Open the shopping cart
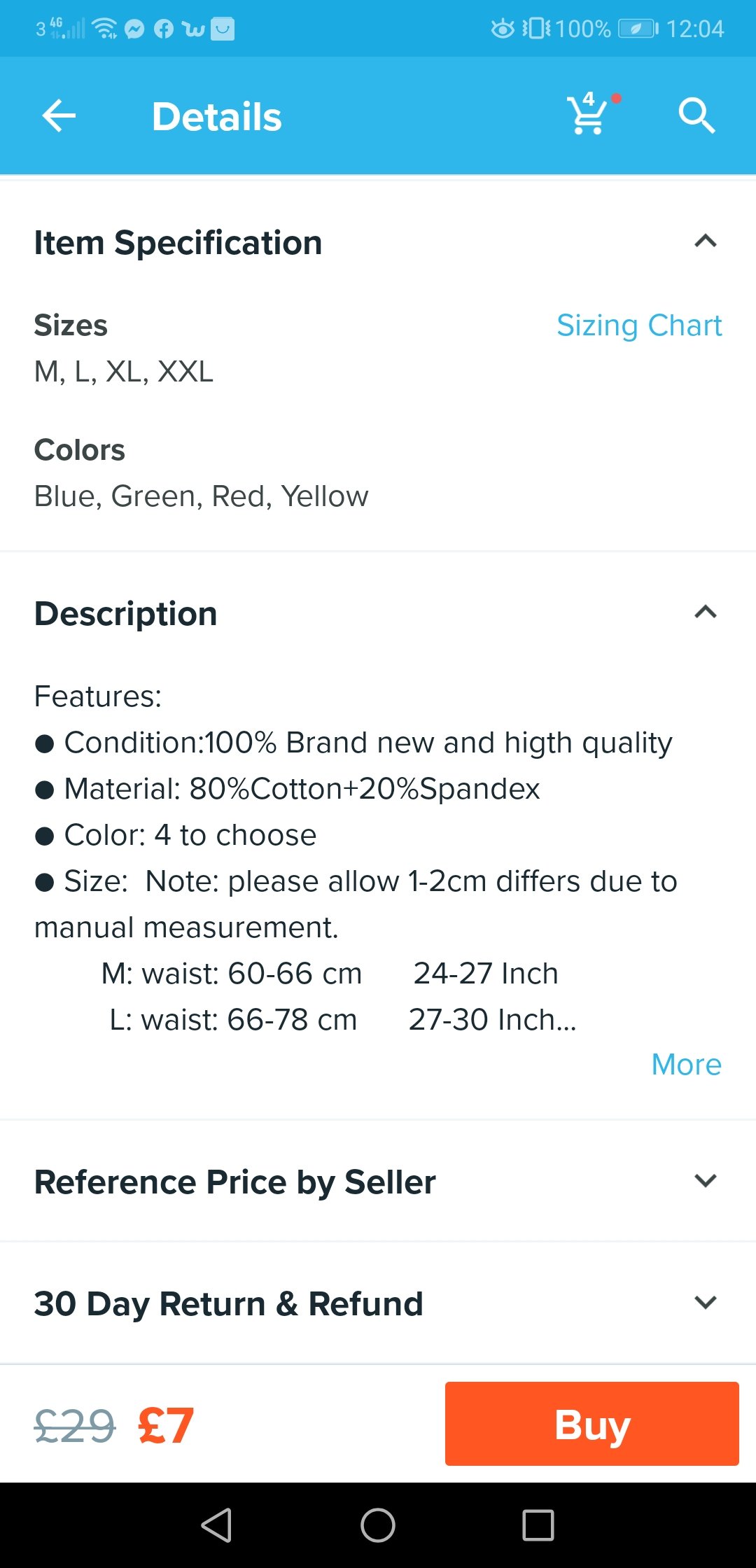 [x=588, y=115]
